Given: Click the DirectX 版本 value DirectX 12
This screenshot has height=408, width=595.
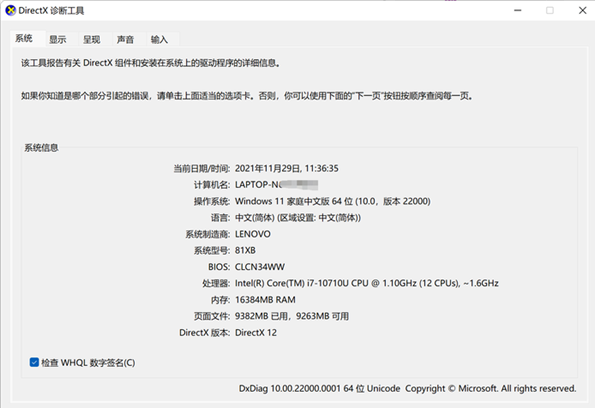Looking at the screenshot, I should click(x=256, y=332).
